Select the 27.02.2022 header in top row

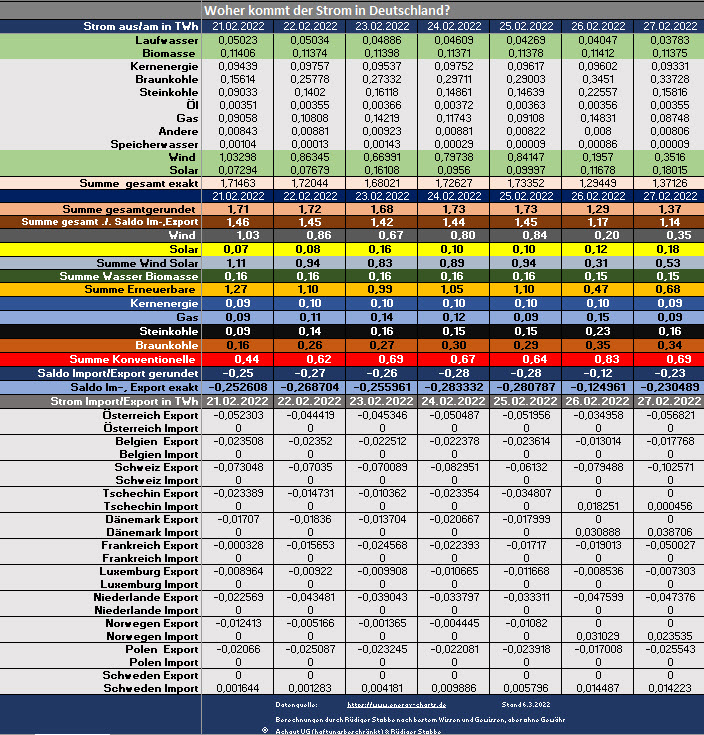[x=670, y=26]
